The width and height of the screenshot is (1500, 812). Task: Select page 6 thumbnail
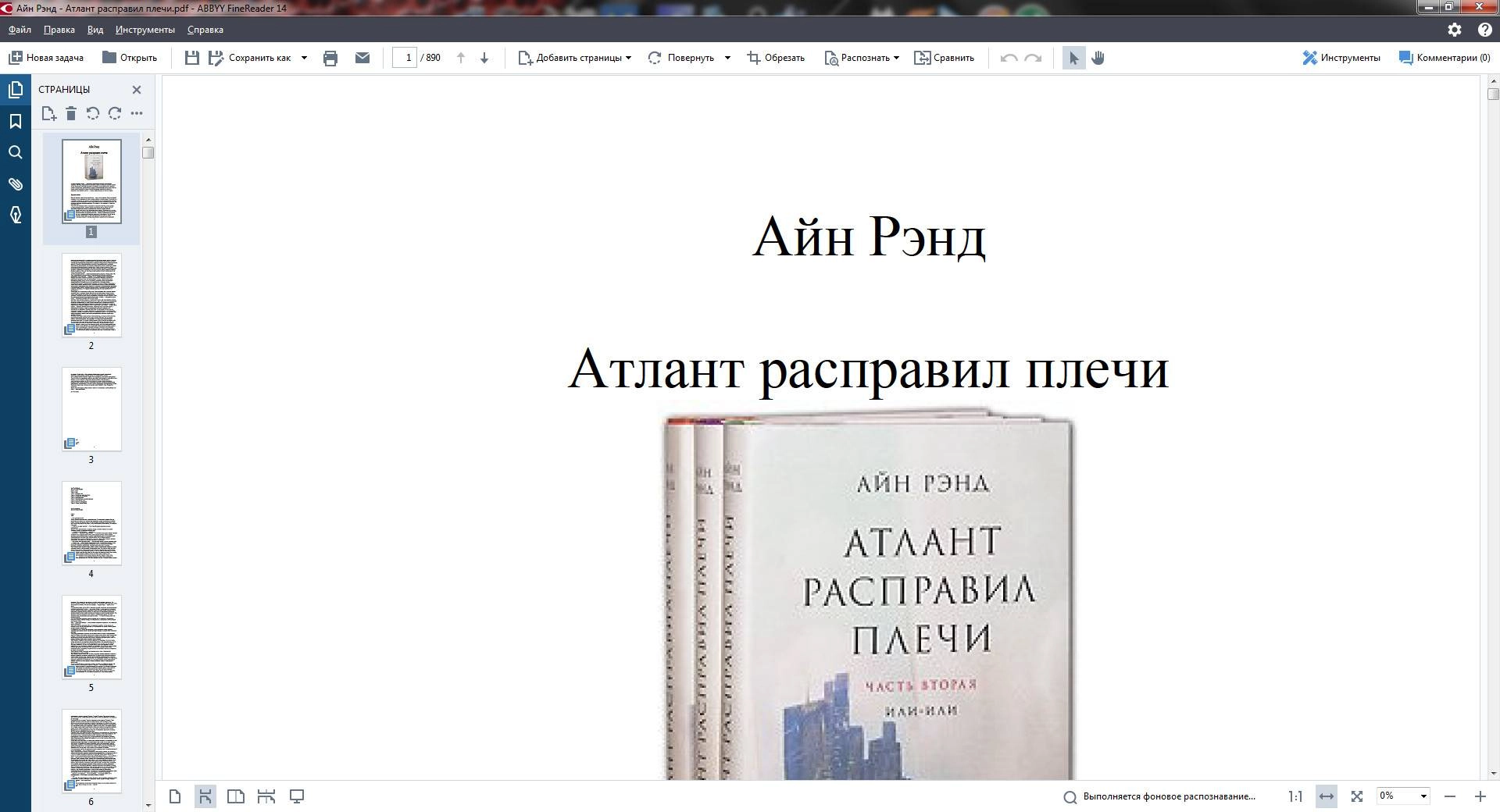(x=91, y=751)
